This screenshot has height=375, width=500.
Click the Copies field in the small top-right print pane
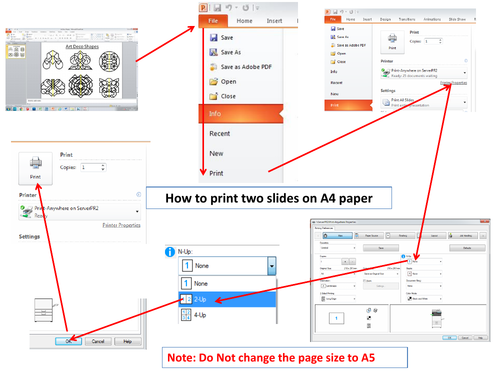pyautogui.click(x=434, y=41)
